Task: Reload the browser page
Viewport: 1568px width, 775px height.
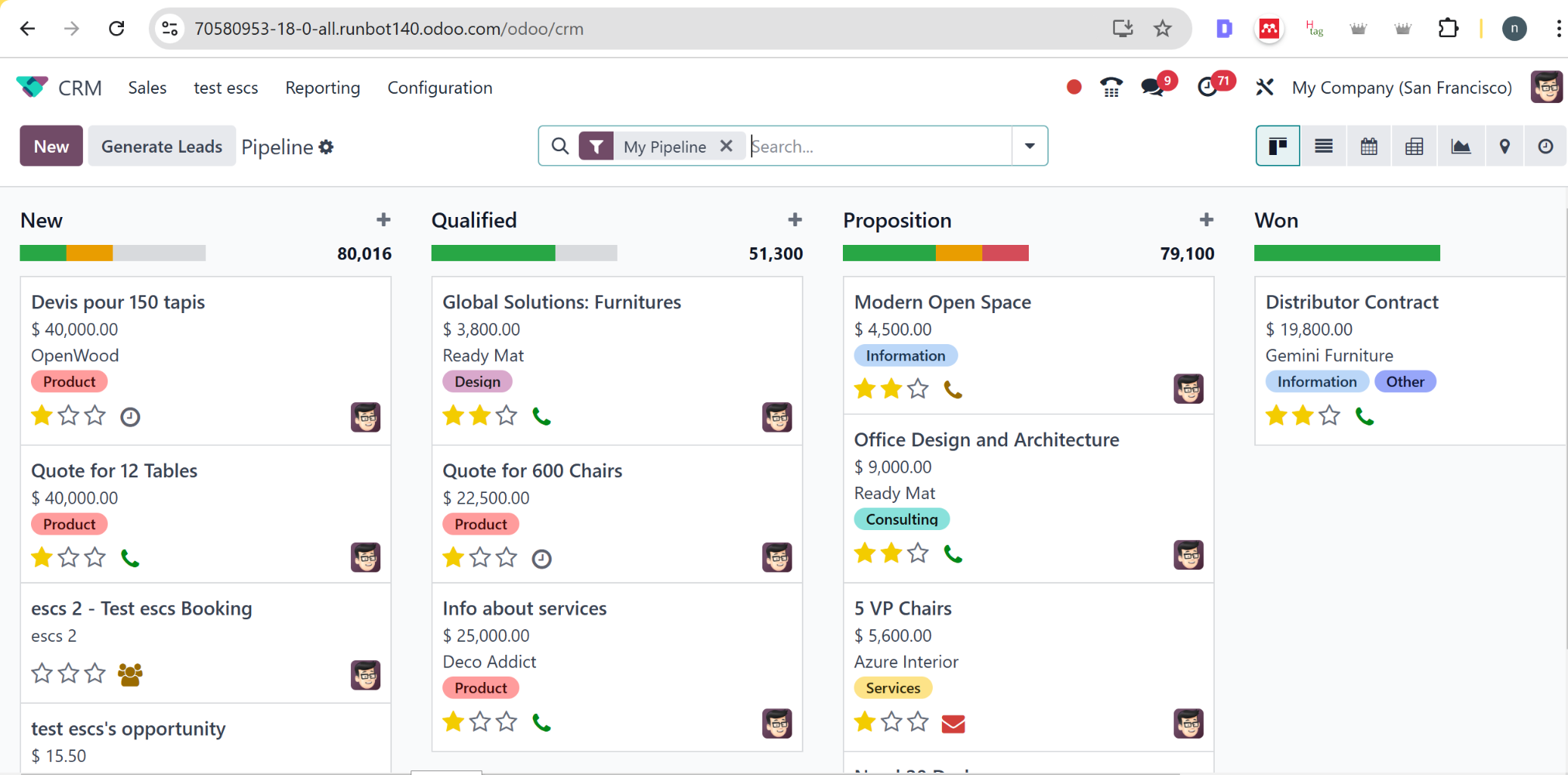Action: point(116,29)
